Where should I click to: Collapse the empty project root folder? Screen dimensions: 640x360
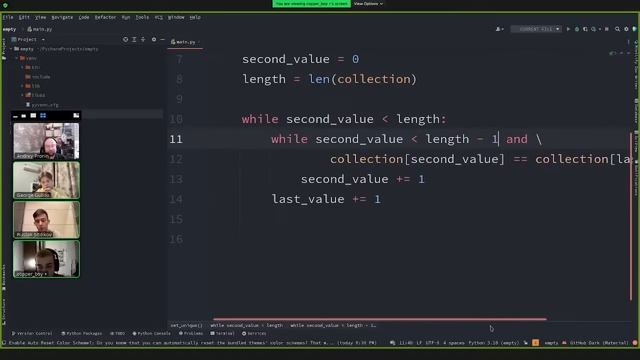point(11,49)
